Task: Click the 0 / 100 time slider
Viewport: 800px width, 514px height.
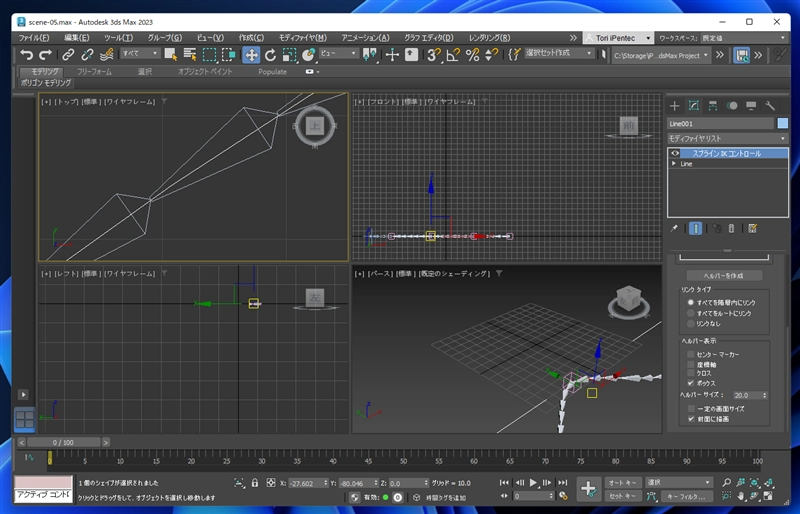Action: coord(63,442)
